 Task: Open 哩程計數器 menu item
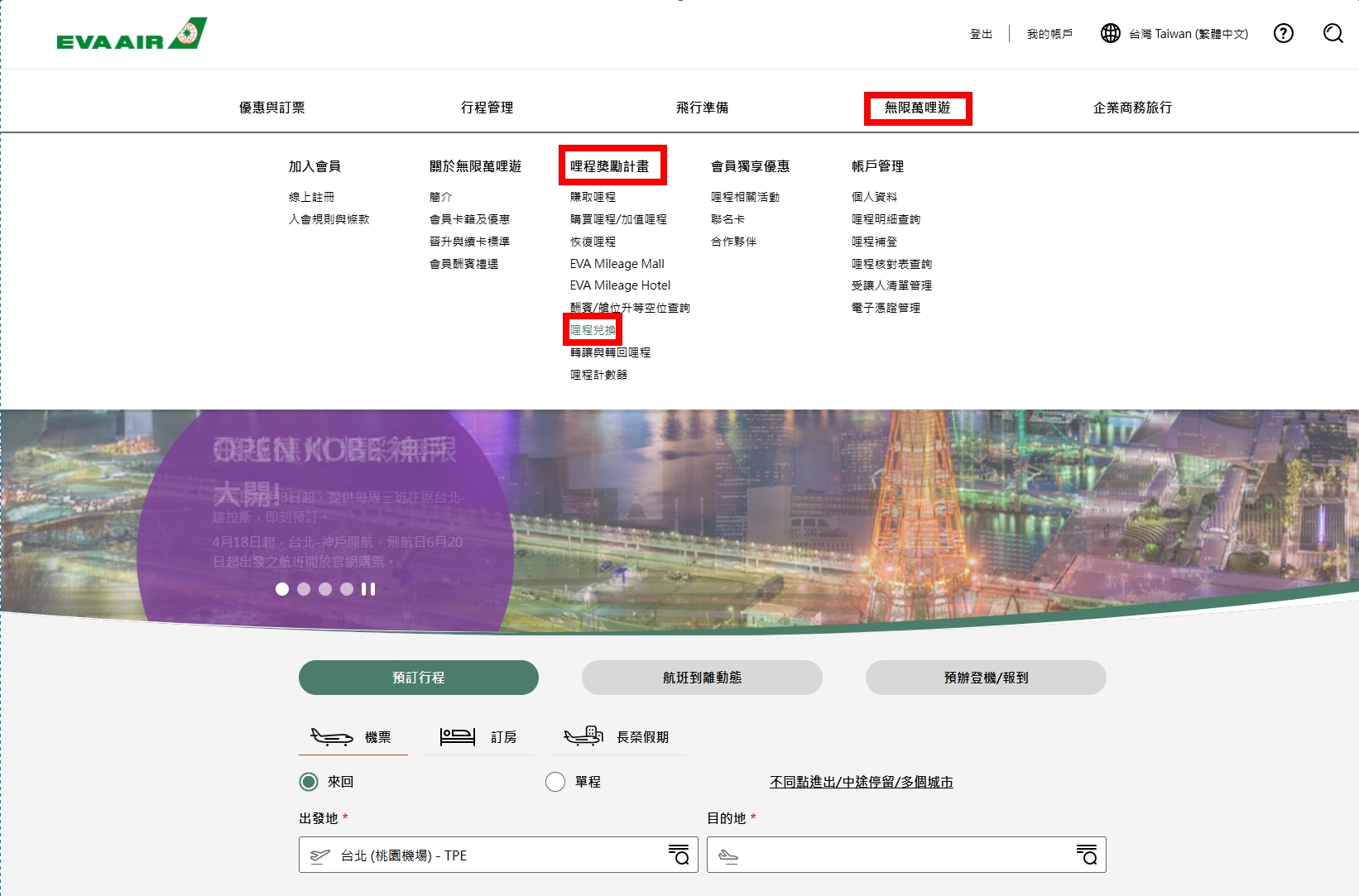(x=598, y=375)
